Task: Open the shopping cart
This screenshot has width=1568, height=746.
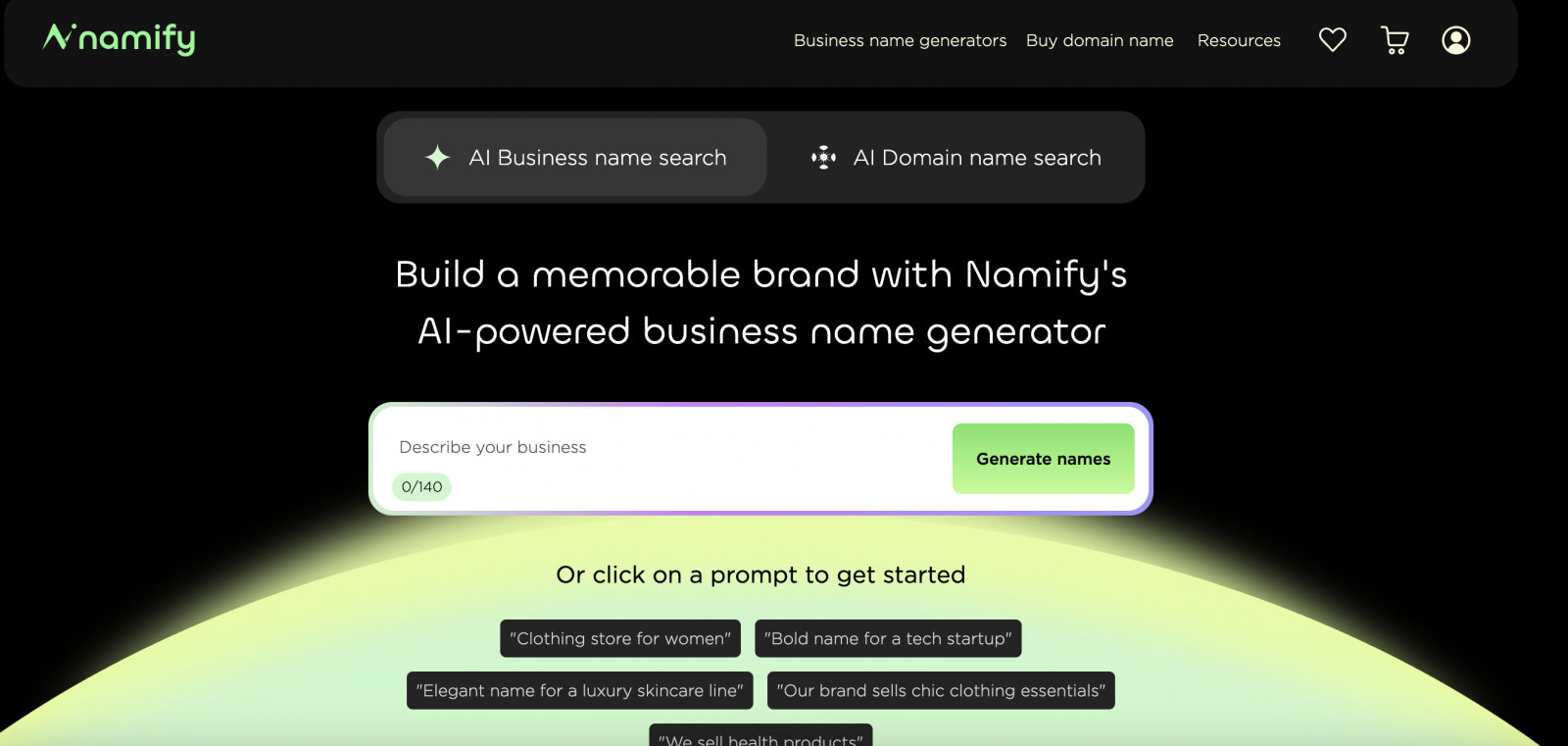Action: [x=1395, y=40]
